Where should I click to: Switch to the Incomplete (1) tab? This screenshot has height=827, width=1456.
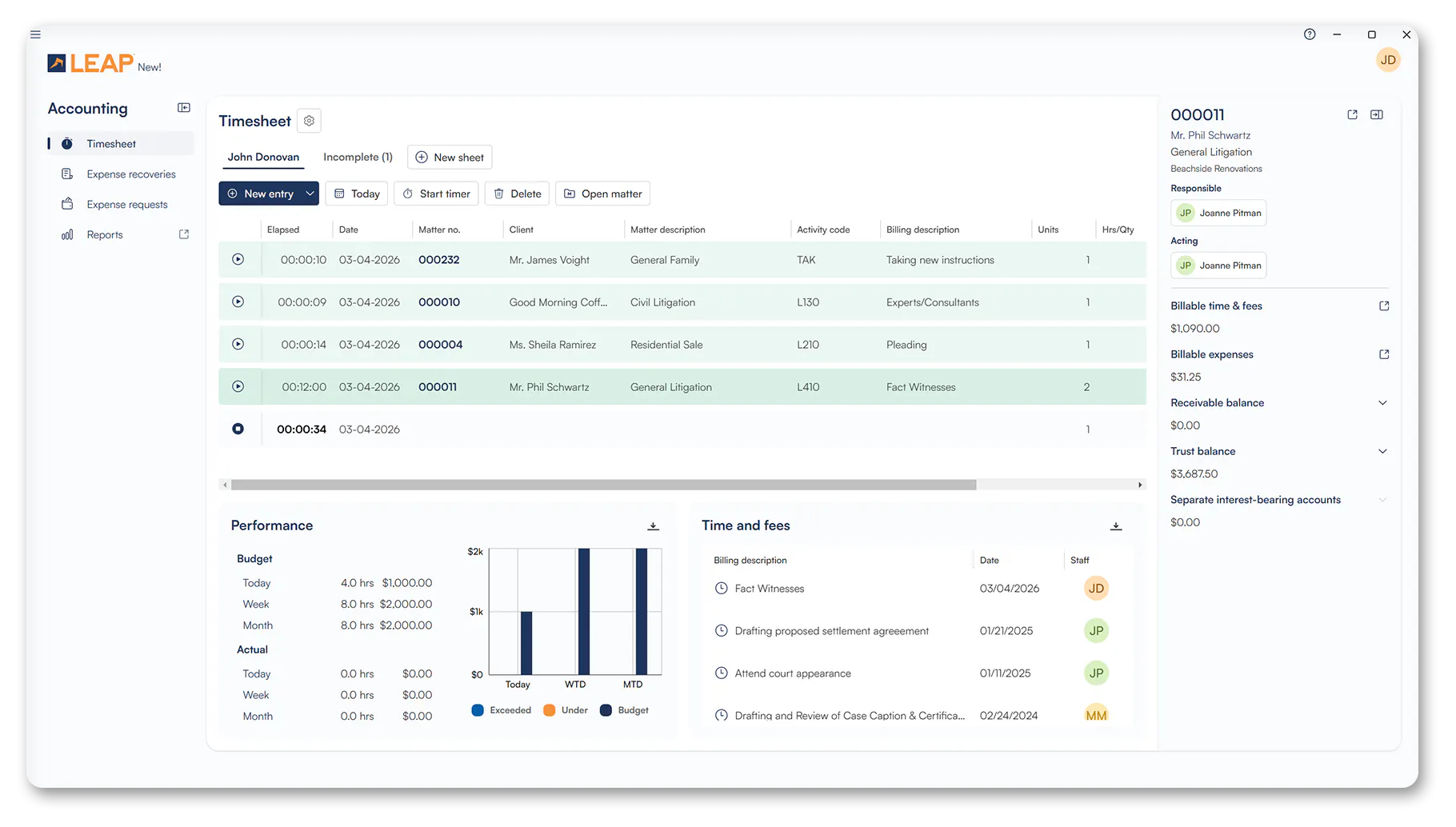pos(358,158)
